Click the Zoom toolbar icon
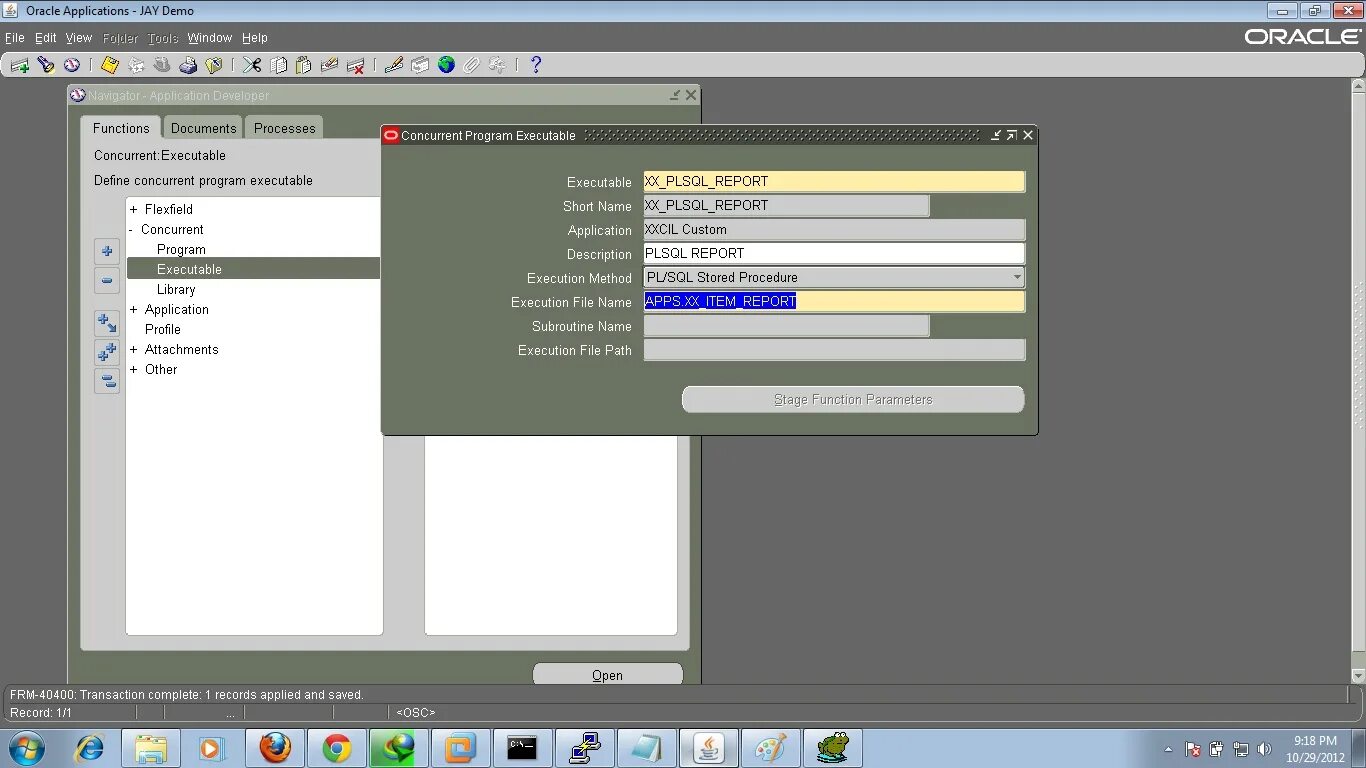This screenshot has width=1366, height=768. click(x=420, y=65)
